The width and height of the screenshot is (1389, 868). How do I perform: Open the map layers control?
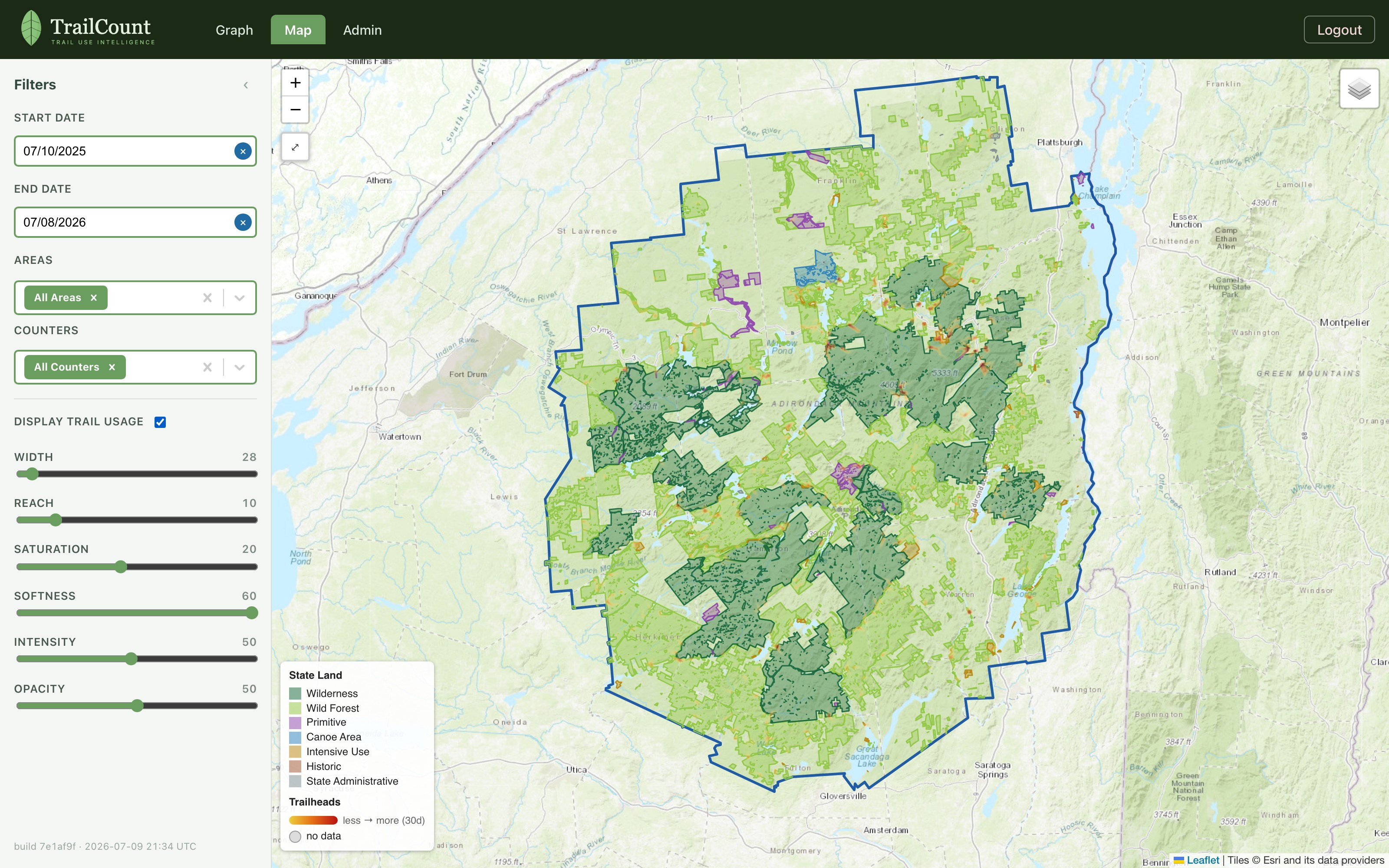1359,89
